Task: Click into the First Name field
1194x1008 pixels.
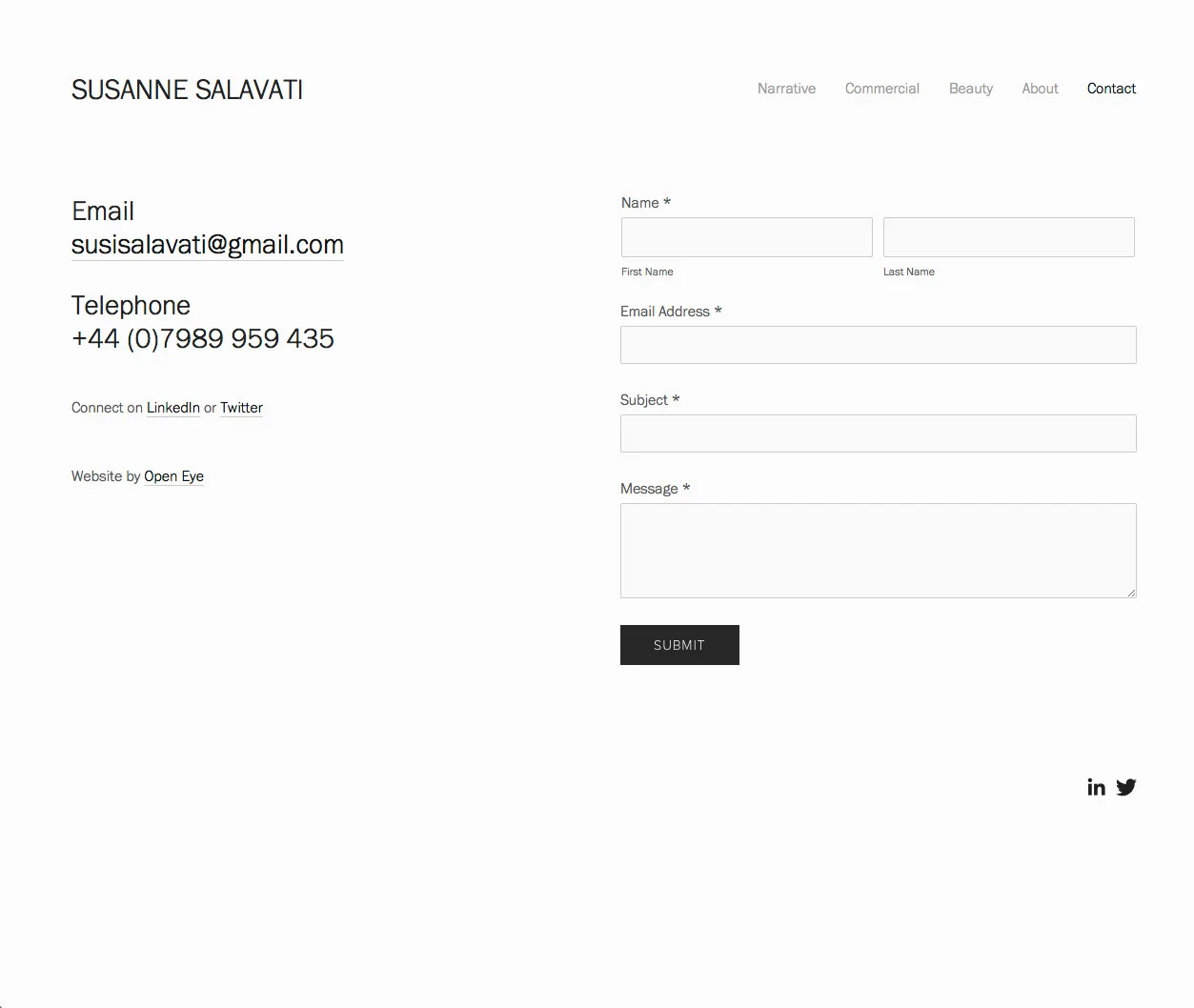Action: point(746,237)
